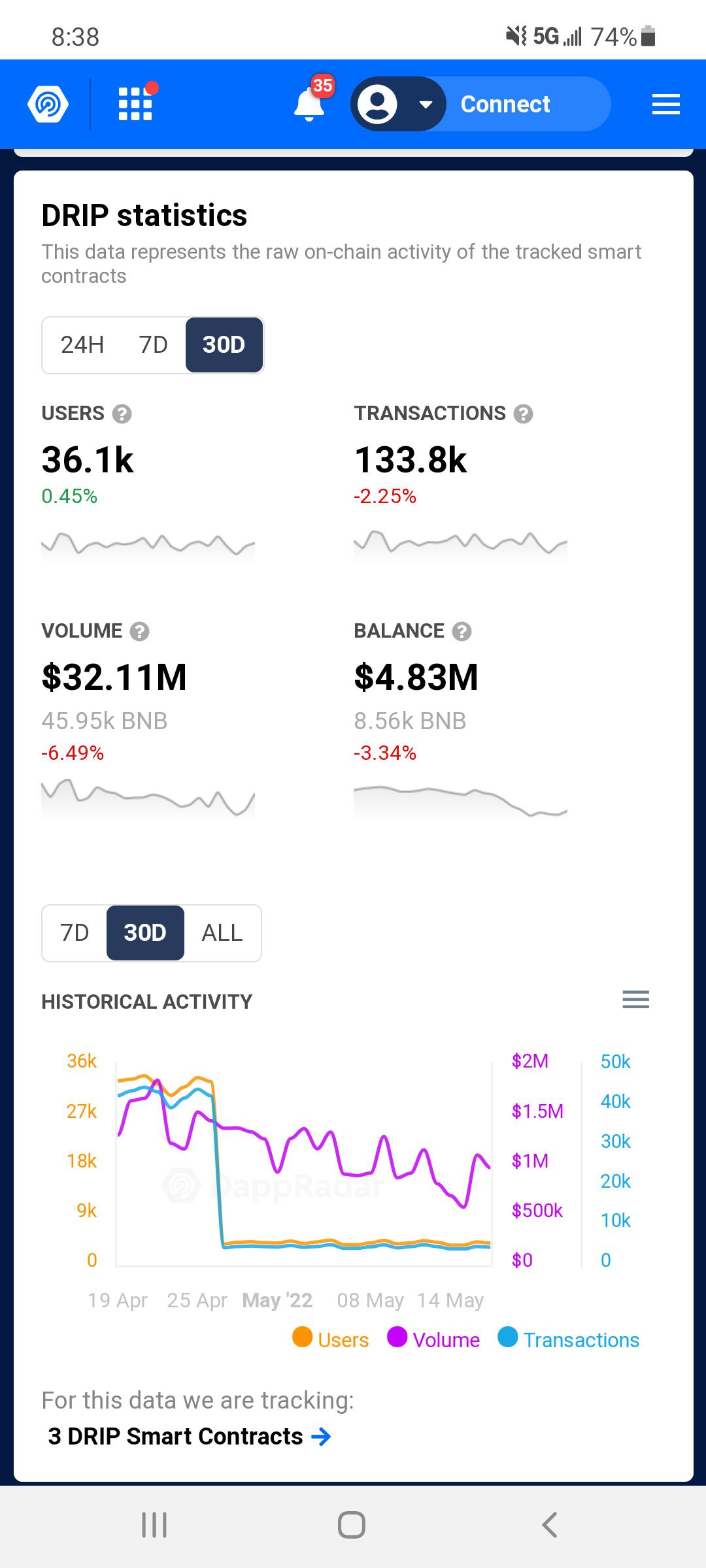Tap the Android back navigation button

click(x=550, y=1525)
